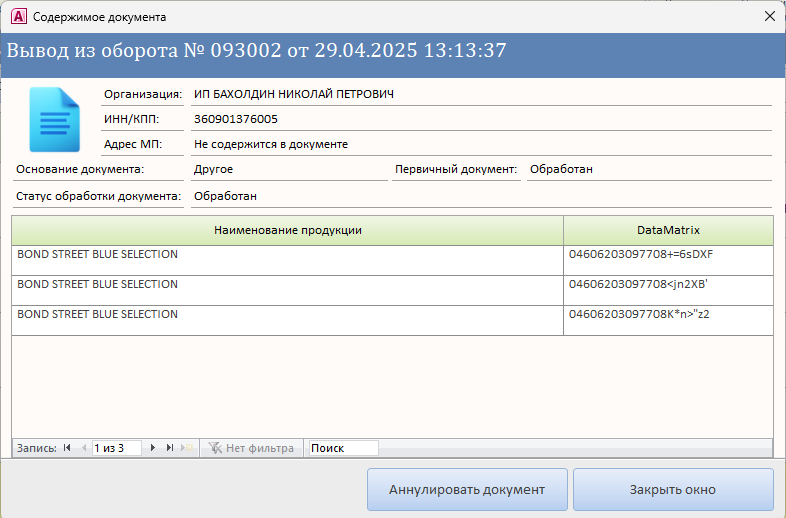
Task: Click DataMatrix cell 04606203097708<jn2XB'
Action: 668,290
